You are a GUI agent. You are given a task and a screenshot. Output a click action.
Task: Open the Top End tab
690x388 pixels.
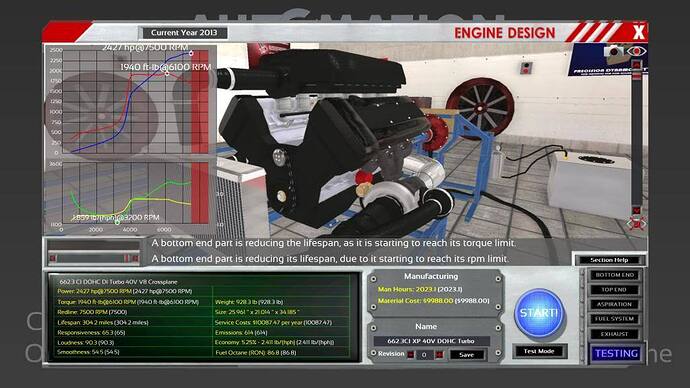coord(615,289)
